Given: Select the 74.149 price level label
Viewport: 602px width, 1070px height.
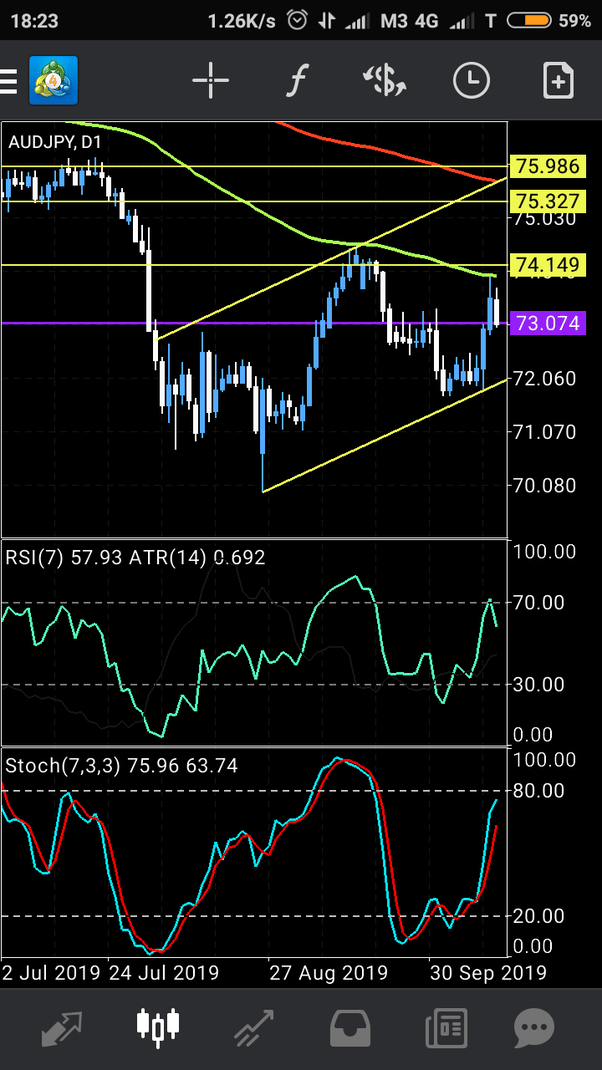Looking at the screenshot, I should (x=548, y=265).
